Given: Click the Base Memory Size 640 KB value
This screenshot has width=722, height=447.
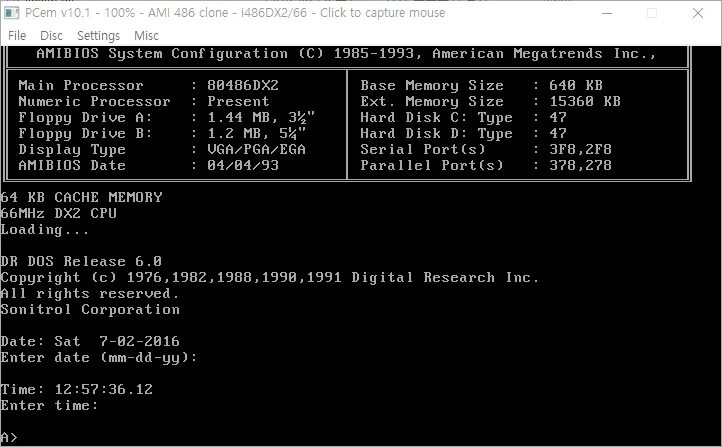Looking at the screenshot, I should (x=576, y=85).
